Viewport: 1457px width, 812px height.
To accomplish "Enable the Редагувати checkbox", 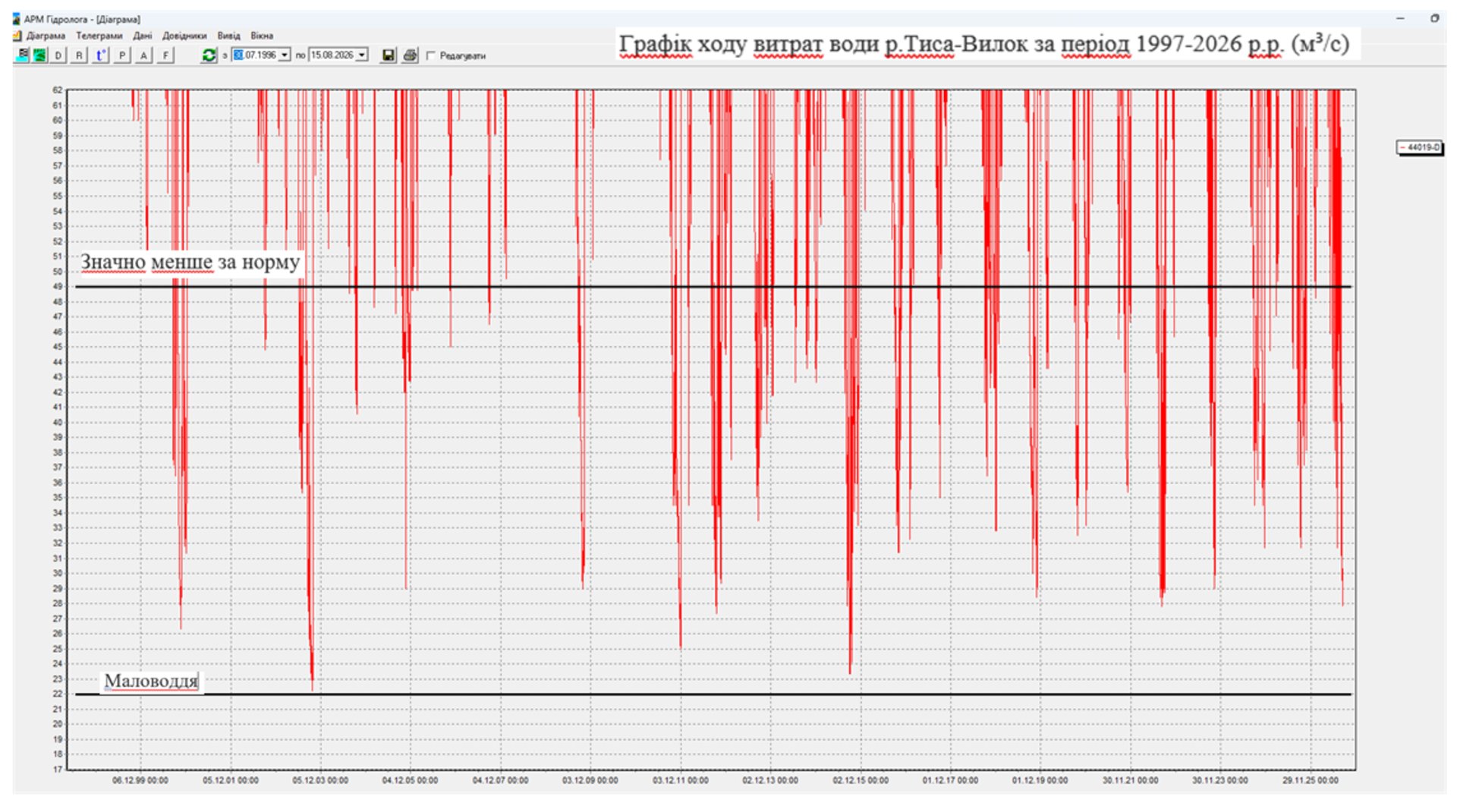I will click(x=431, y=55).
